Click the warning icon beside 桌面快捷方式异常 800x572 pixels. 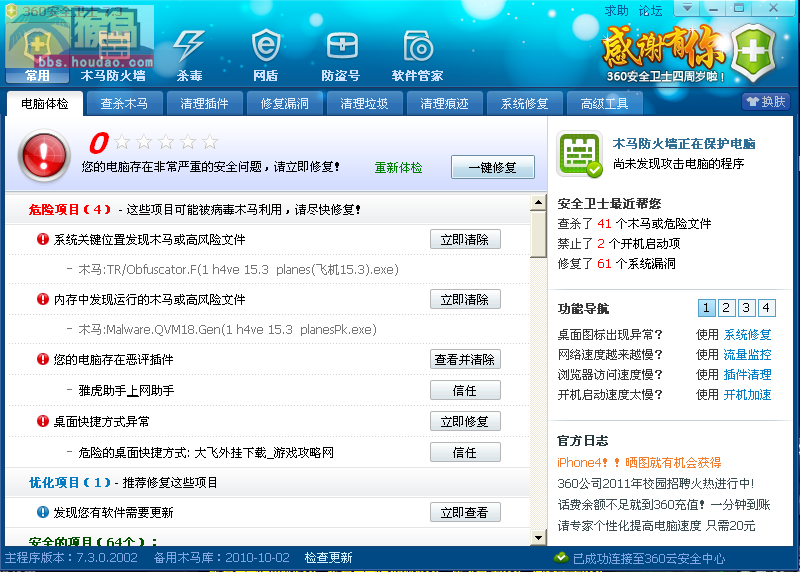43,421
